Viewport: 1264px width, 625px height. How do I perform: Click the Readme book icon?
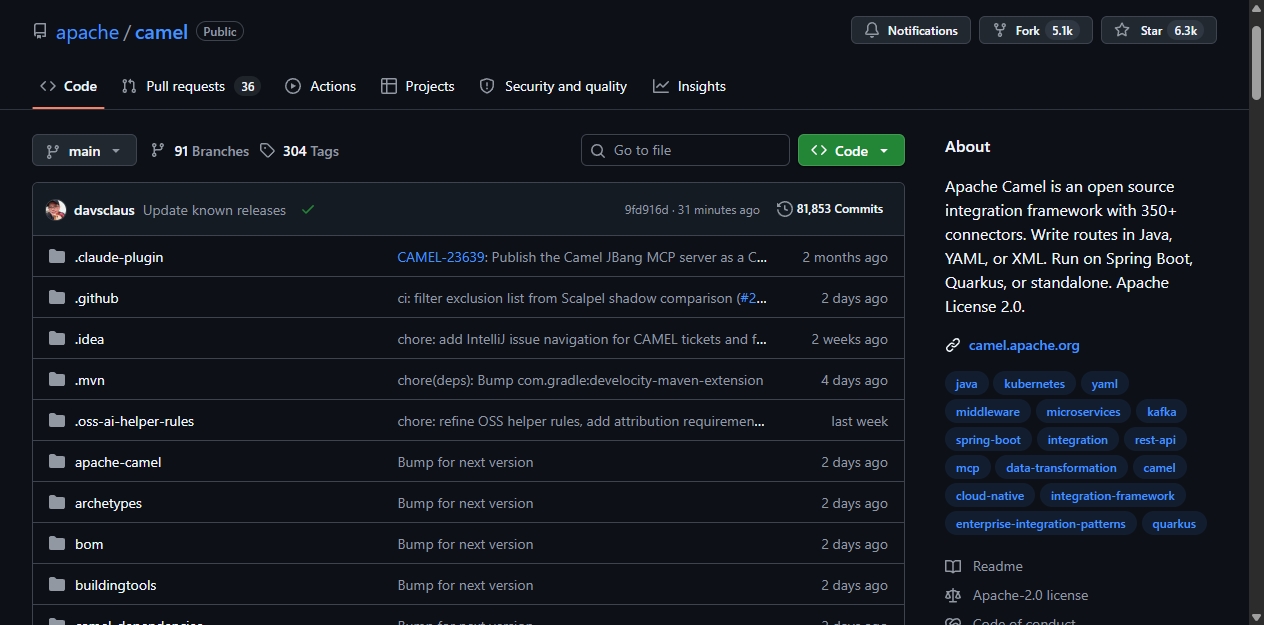[x=953, y=567]
